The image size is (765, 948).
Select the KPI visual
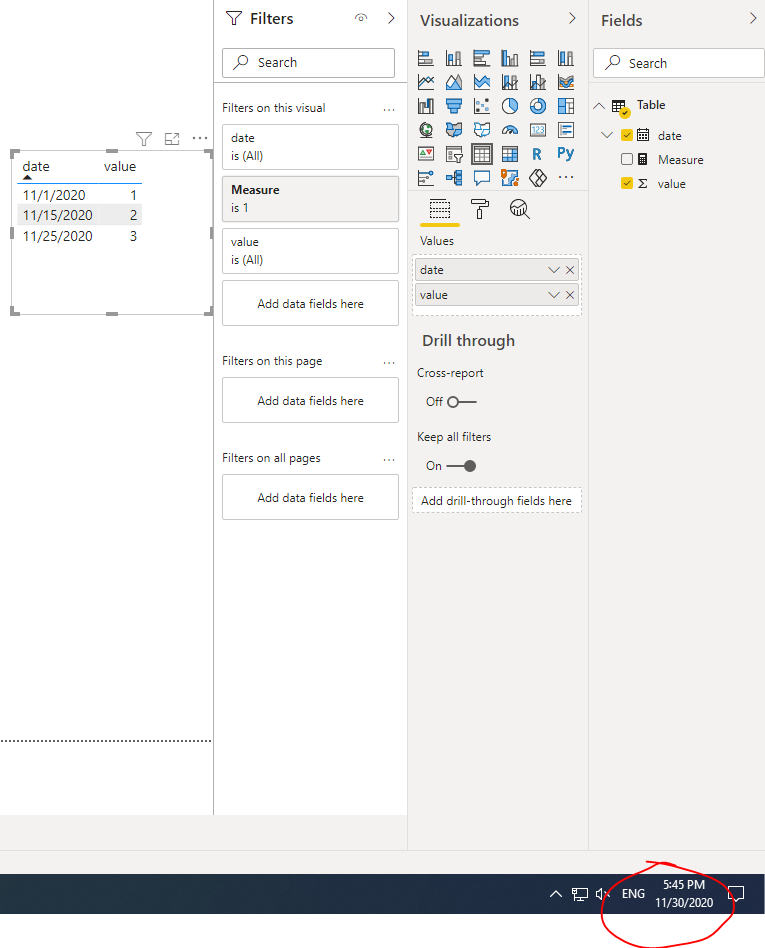click(426, 154)
